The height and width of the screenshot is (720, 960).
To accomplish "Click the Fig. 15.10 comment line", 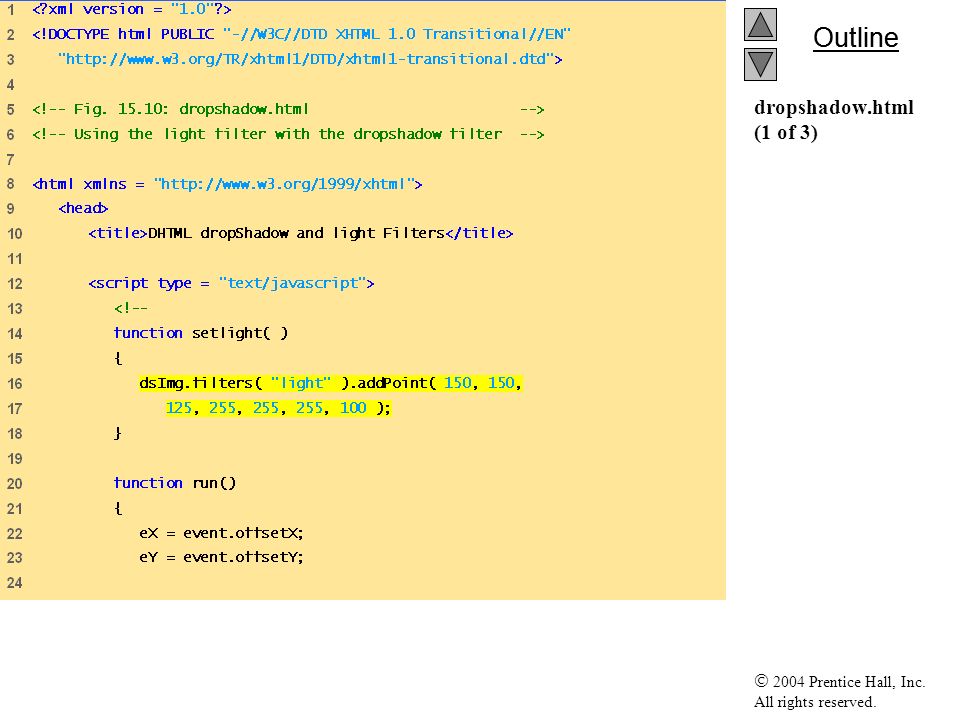I will coord(288,110).
